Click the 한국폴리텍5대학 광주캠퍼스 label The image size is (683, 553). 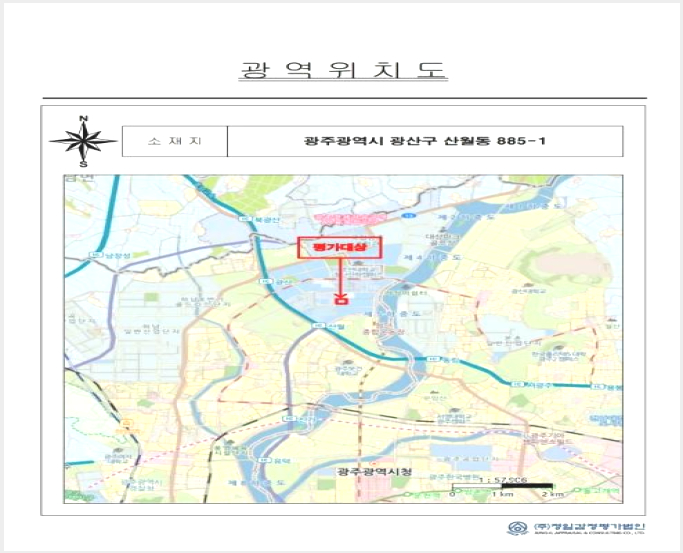[x=558, y=357]
